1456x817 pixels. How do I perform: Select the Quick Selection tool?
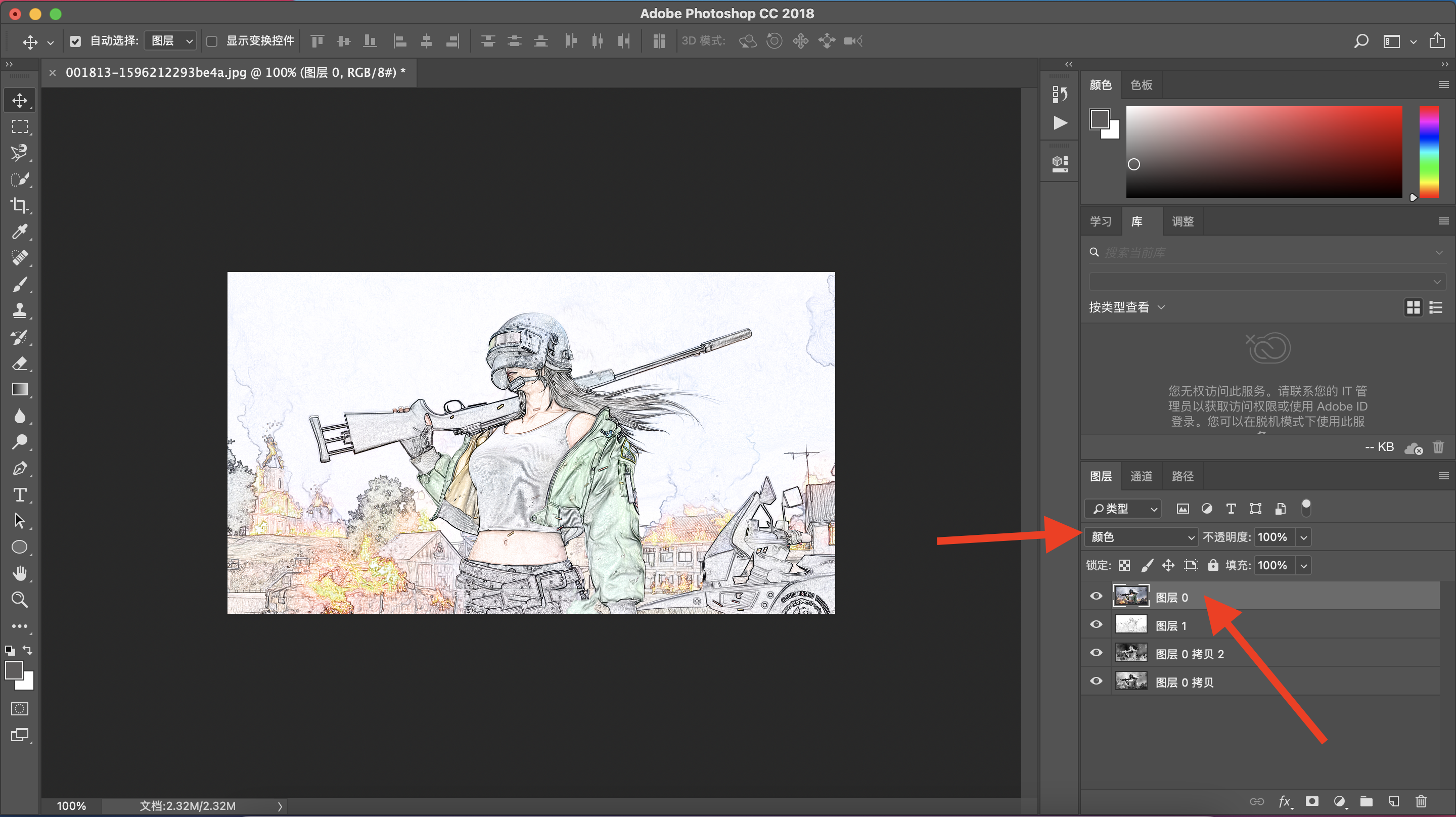(x=20, y=179)
